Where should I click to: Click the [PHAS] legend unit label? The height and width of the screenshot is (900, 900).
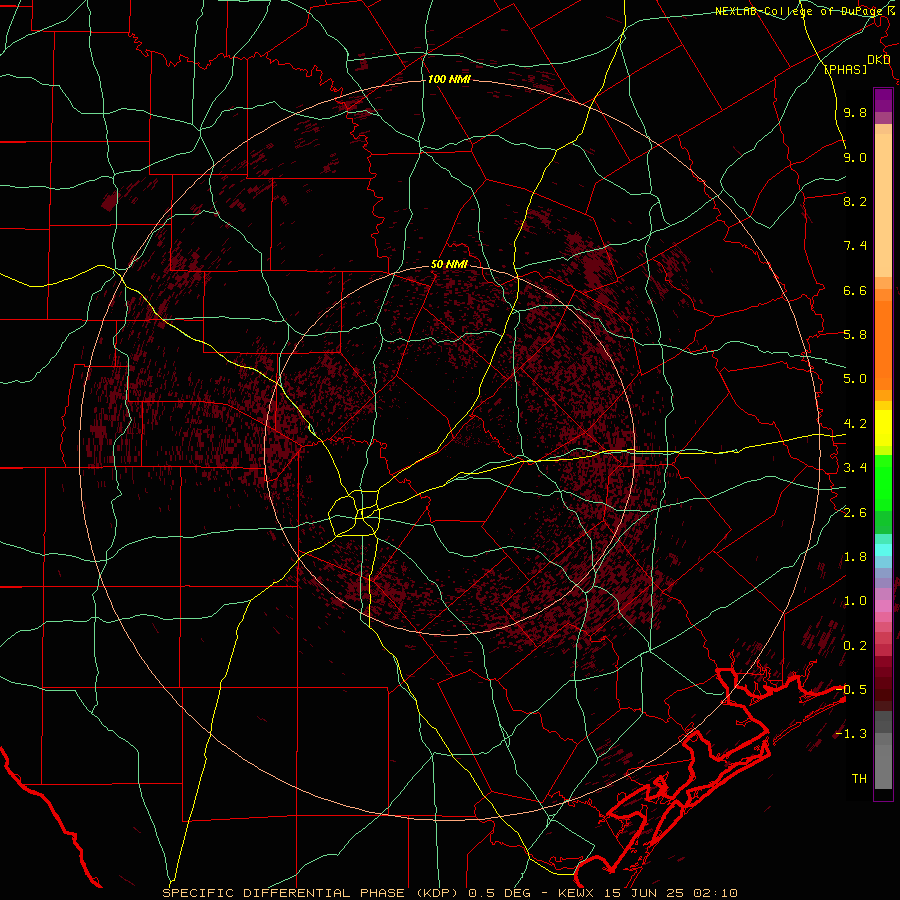coord(845,69)
